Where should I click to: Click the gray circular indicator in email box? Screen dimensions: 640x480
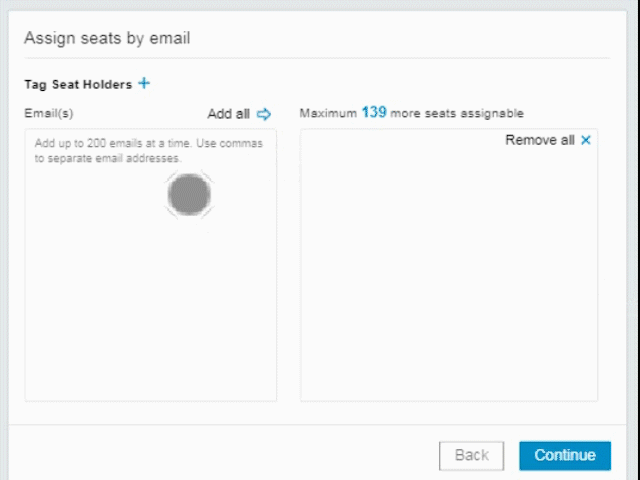pyautogui.click(x=188, y=195)
